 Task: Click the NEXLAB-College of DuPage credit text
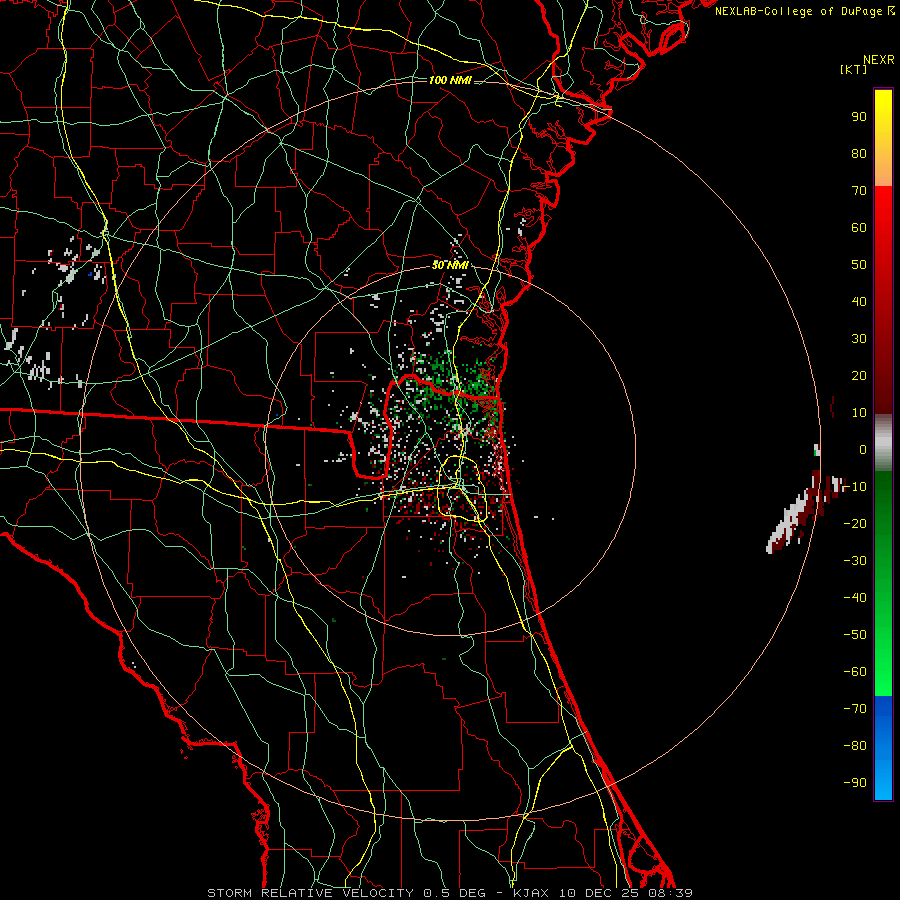point(804,11)
